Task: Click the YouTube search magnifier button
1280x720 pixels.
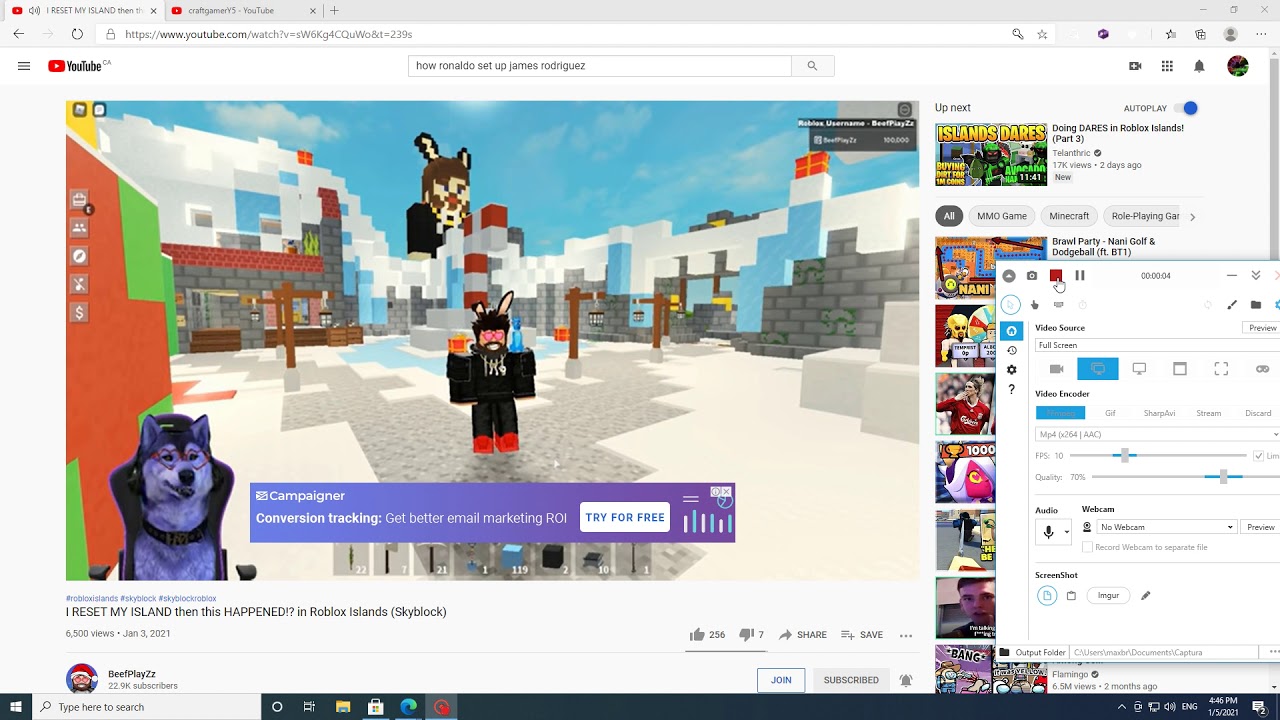Action: (x=812, y=66)
